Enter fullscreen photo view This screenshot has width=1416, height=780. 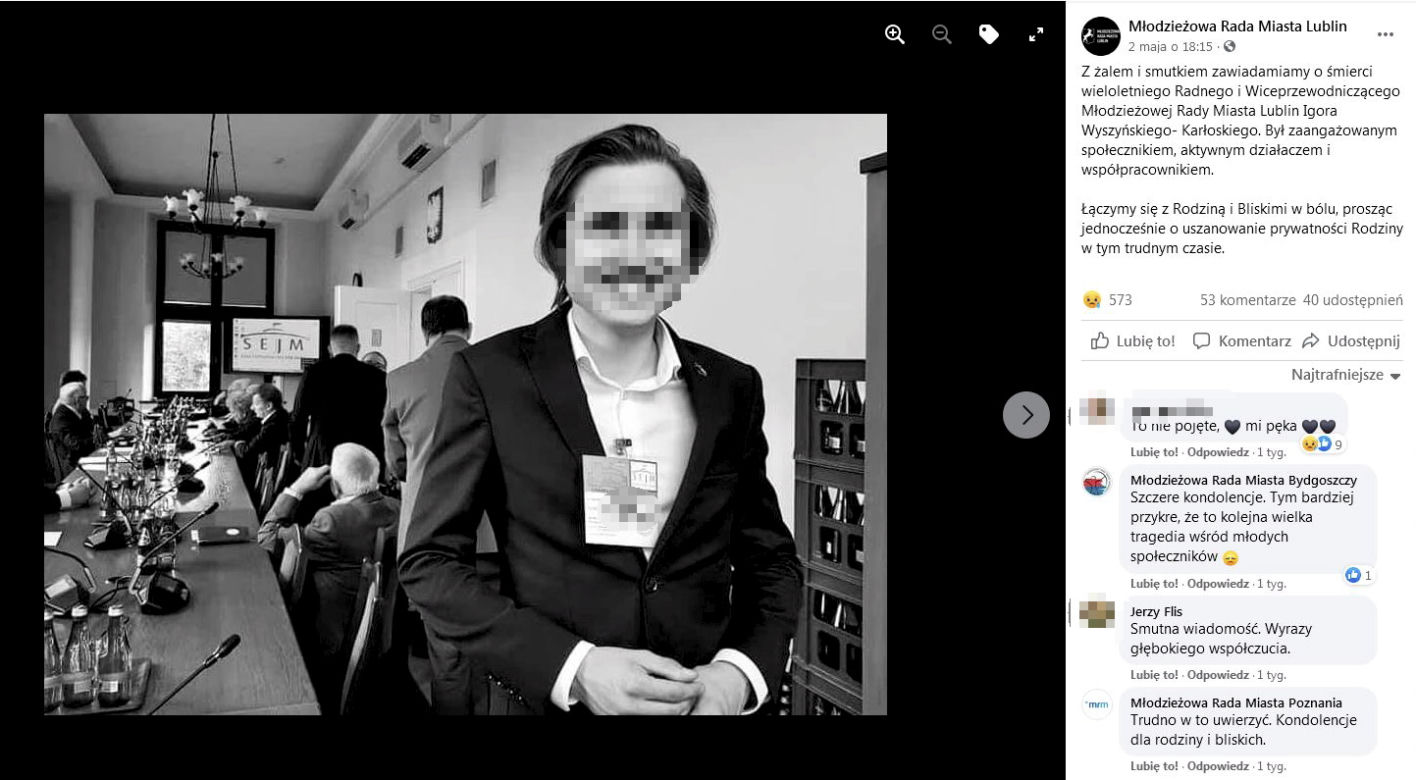click(x=1036, y=34)
